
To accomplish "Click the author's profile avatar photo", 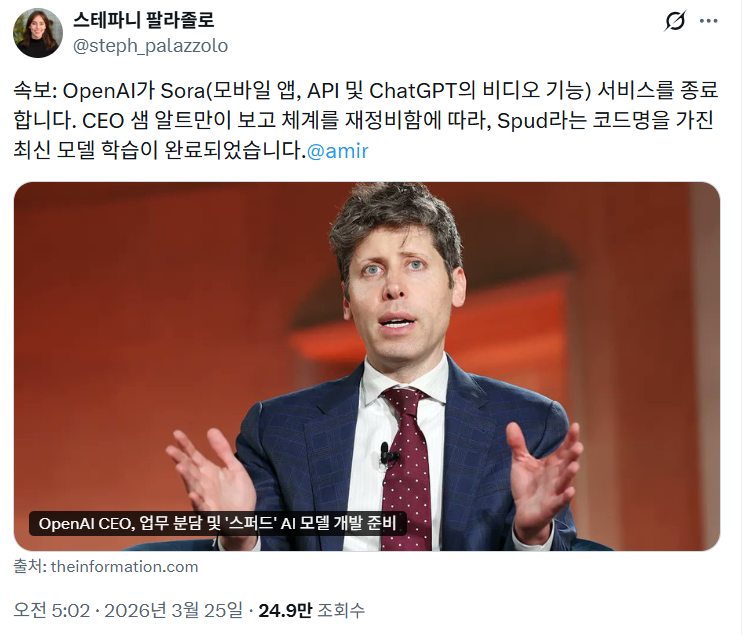I will click(x=38, y=33).
